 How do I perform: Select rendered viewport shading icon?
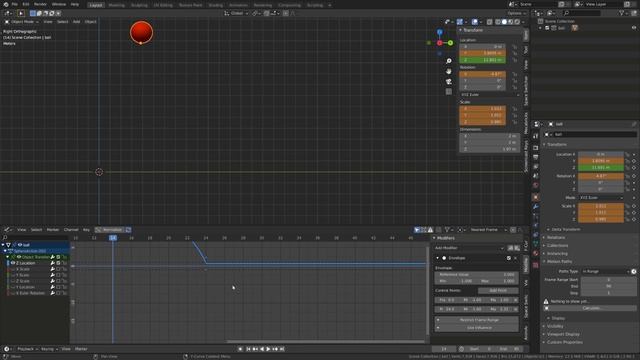517,22
